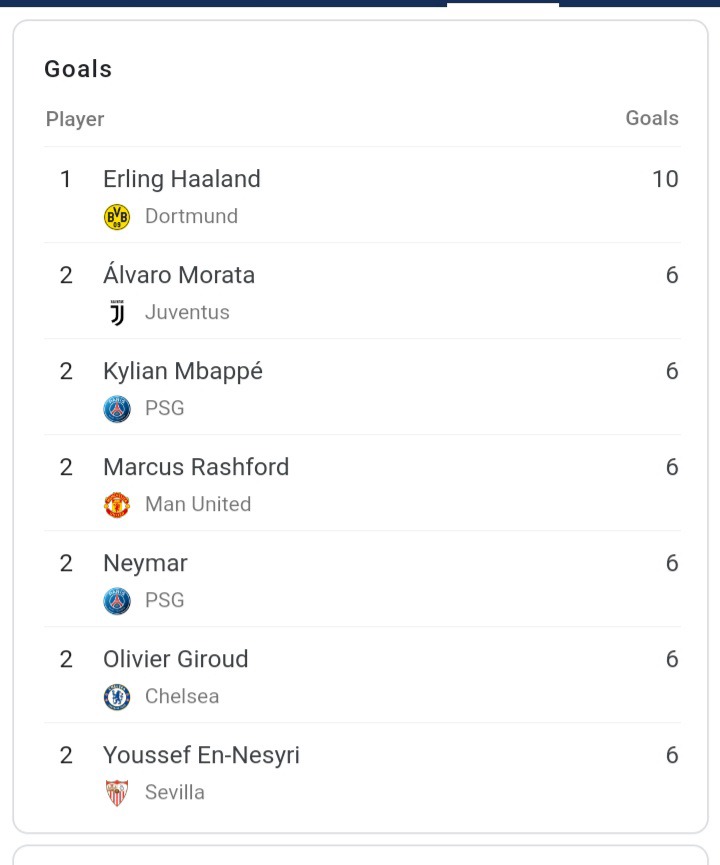Click the Dortmund club crest icon
Screen dimensions: 720x865
pos(117,217)
